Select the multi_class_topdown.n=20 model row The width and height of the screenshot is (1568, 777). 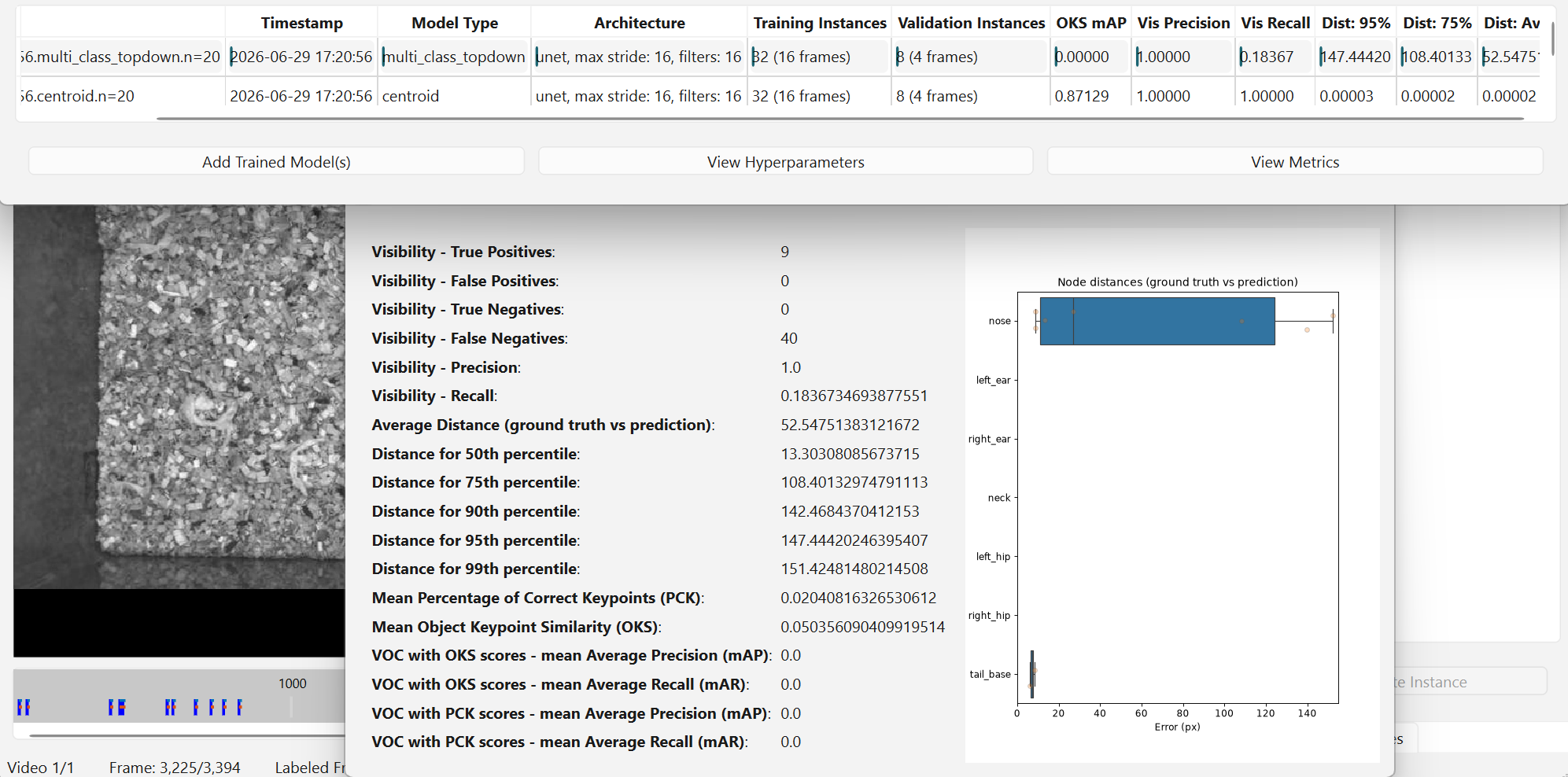779,57
